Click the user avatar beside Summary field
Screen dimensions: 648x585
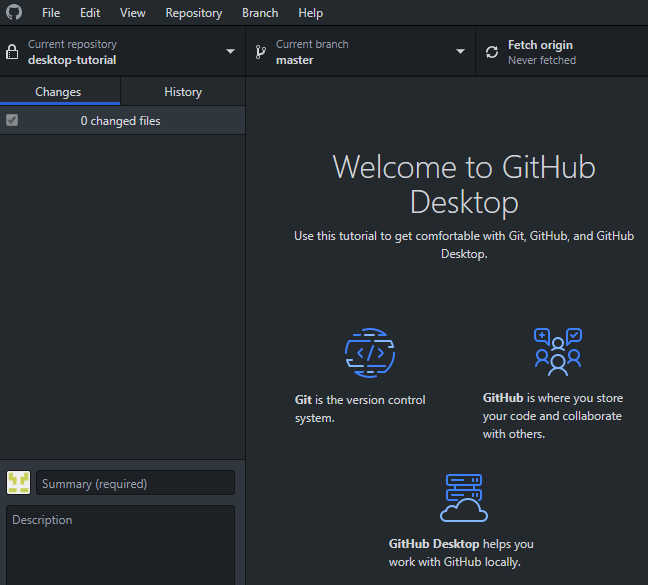pyautogui.click(x=18, y=482)
